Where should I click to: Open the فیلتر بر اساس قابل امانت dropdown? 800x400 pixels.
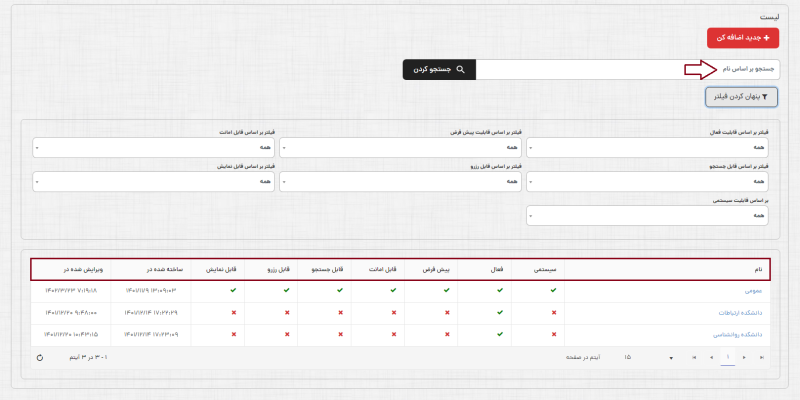click(x=153, y=147)
